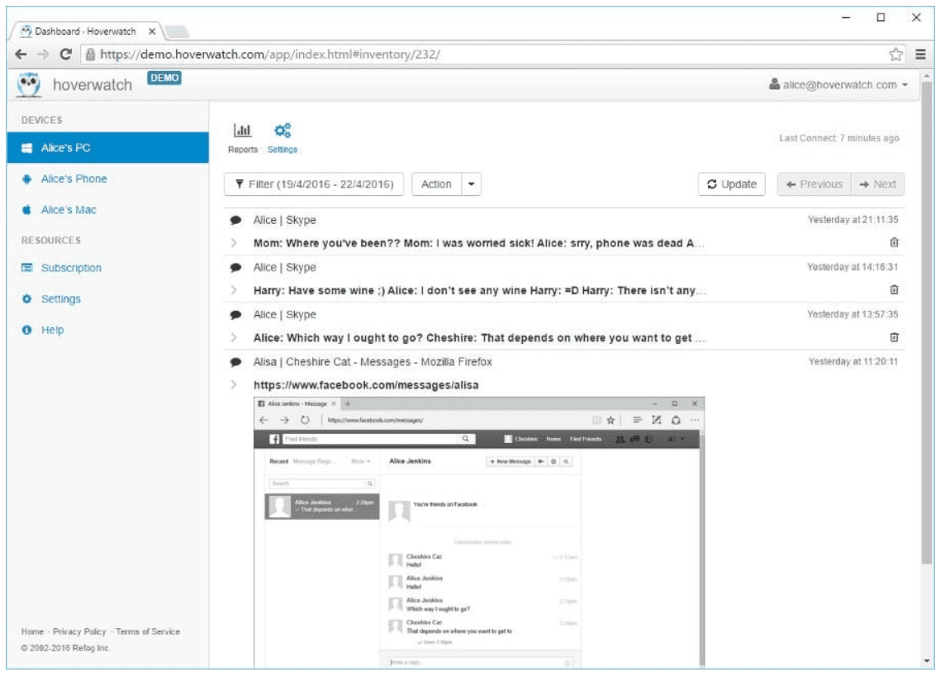
Task: Delete the 13:57:35 Skype entry
Action: coord(894,337)
